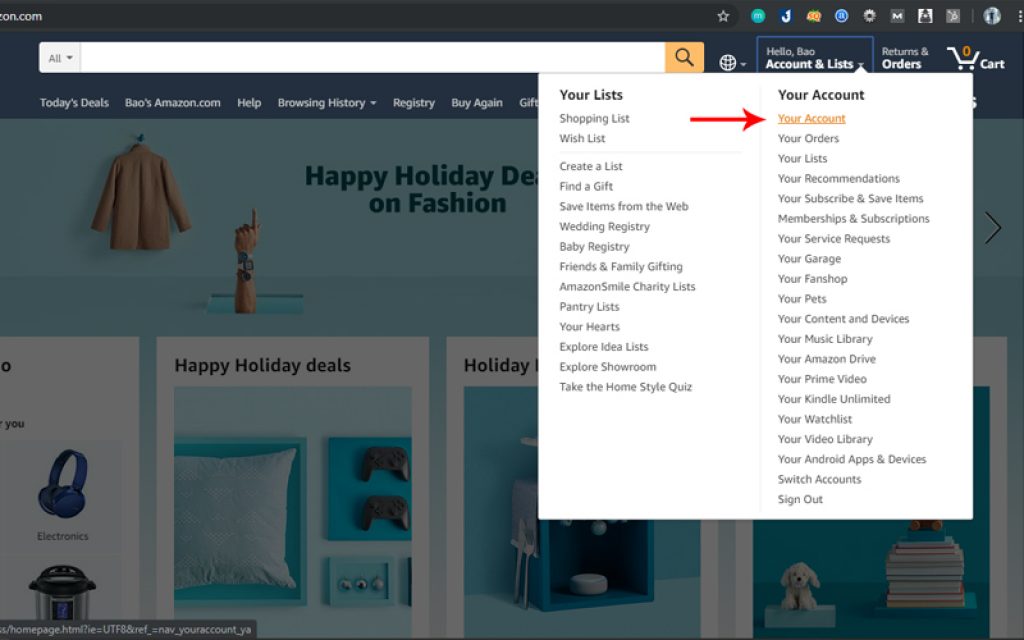Select Sign Out from the account menu

point(799,499)
